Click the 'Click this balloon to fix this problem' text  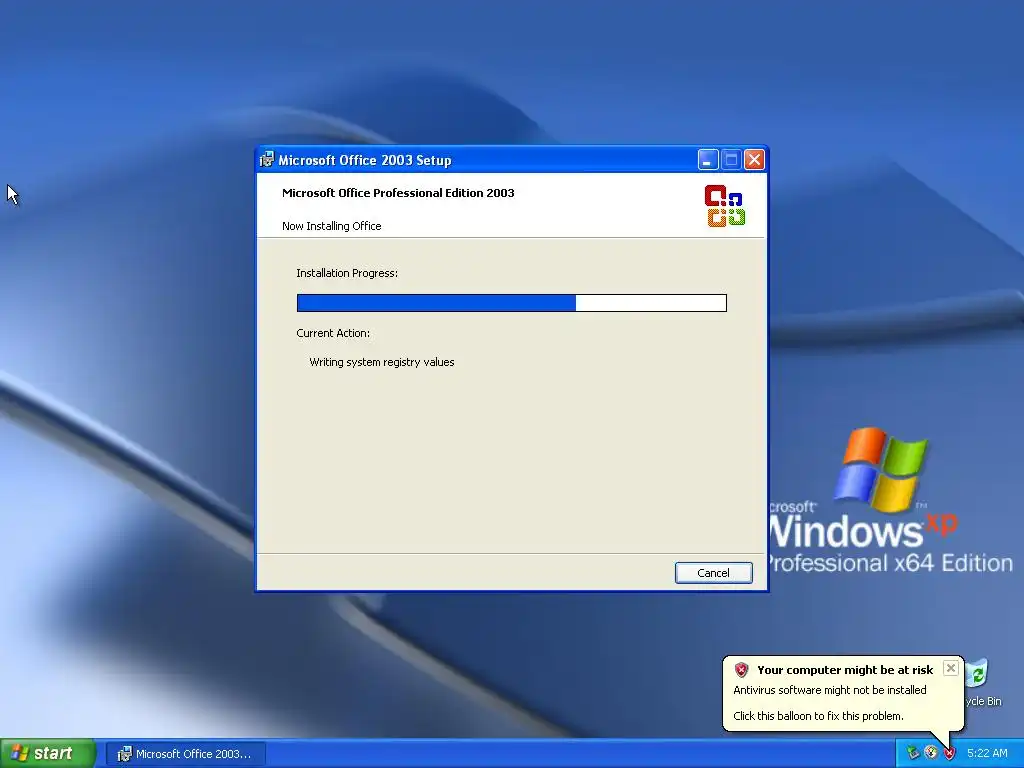point(818,716)
